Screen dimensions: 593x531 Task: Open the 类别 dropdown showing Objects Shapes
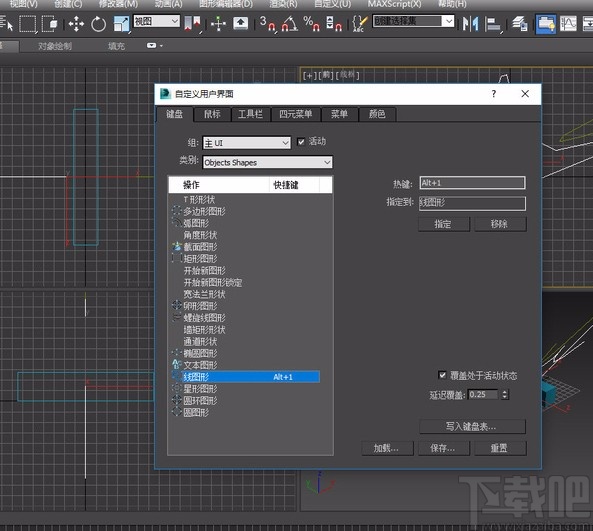click(x=267, y=162)
